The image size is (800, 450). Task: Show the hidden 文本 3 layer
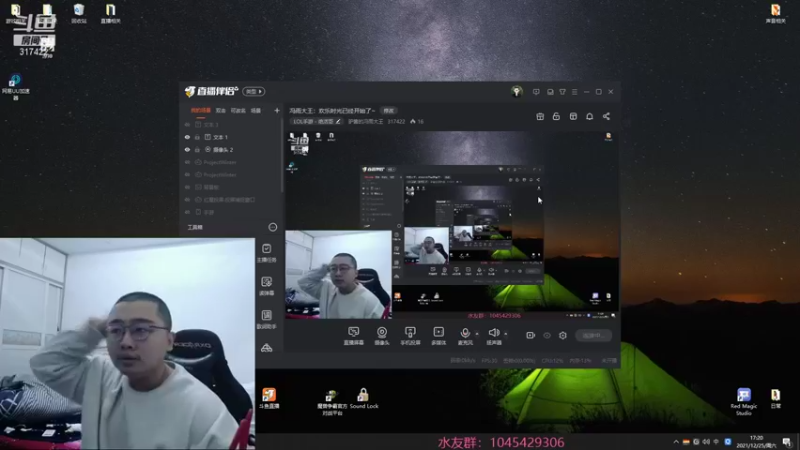(x=187, y=124)
